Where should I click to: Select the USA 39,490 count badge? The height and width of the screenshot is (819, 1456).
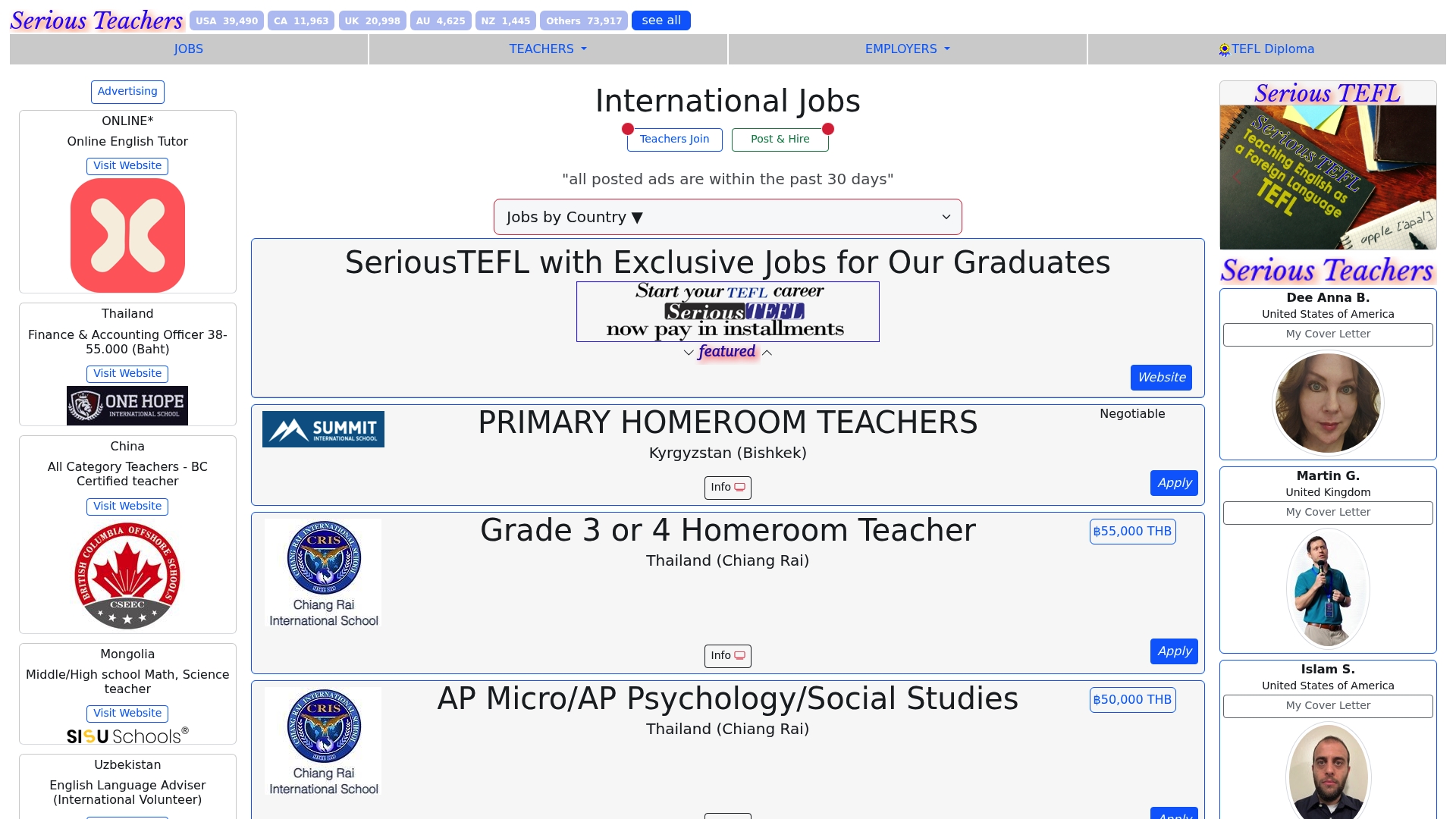coord(227,21)
